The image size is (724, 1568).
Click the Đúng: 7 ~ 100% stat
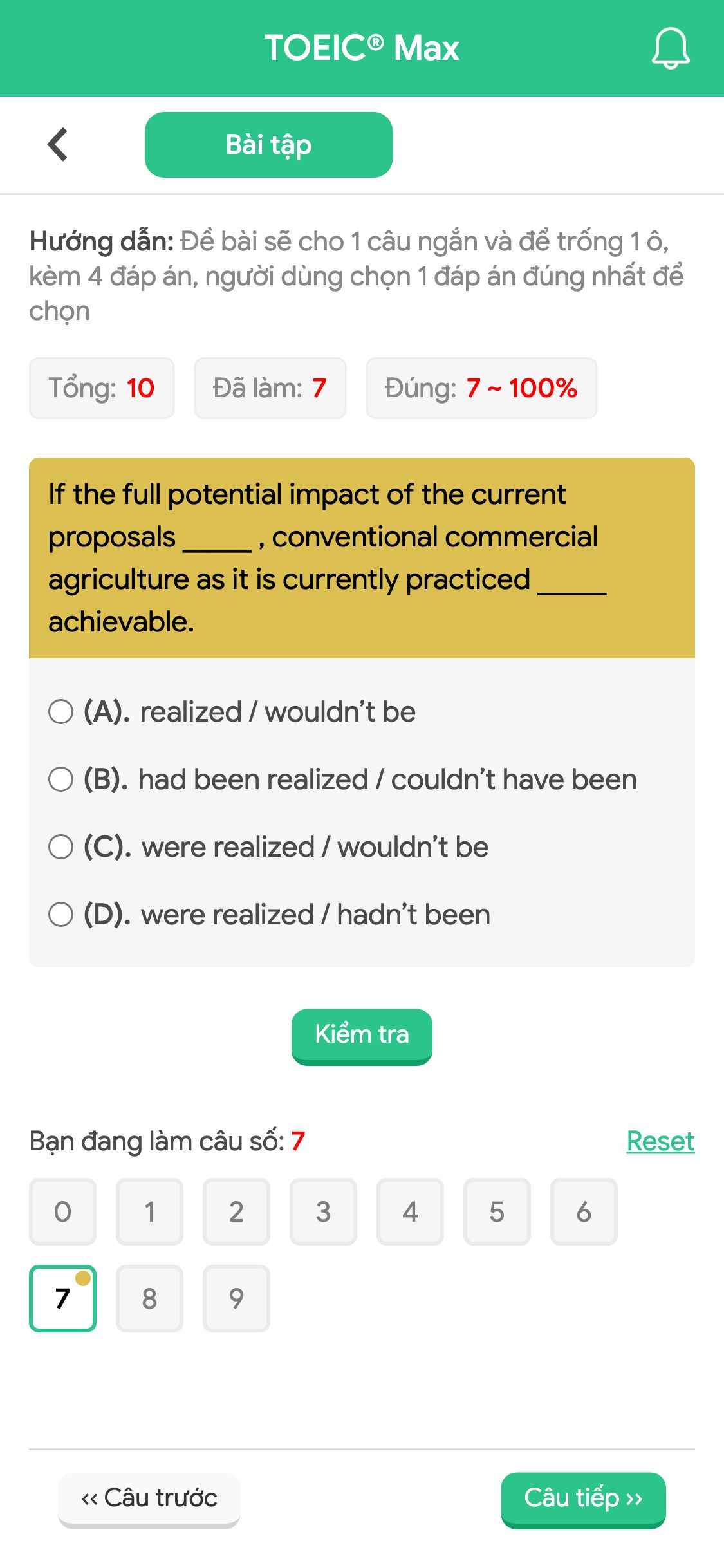481,387
